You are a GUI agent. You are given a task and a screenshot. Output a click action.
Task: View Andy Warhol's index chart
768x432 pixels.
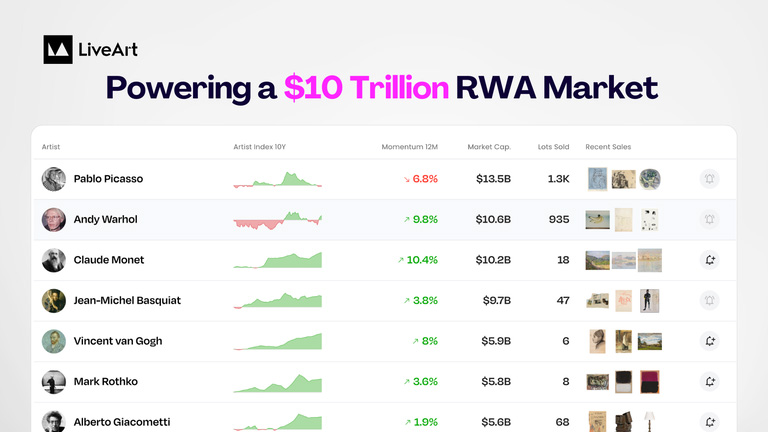pos(278,220)
